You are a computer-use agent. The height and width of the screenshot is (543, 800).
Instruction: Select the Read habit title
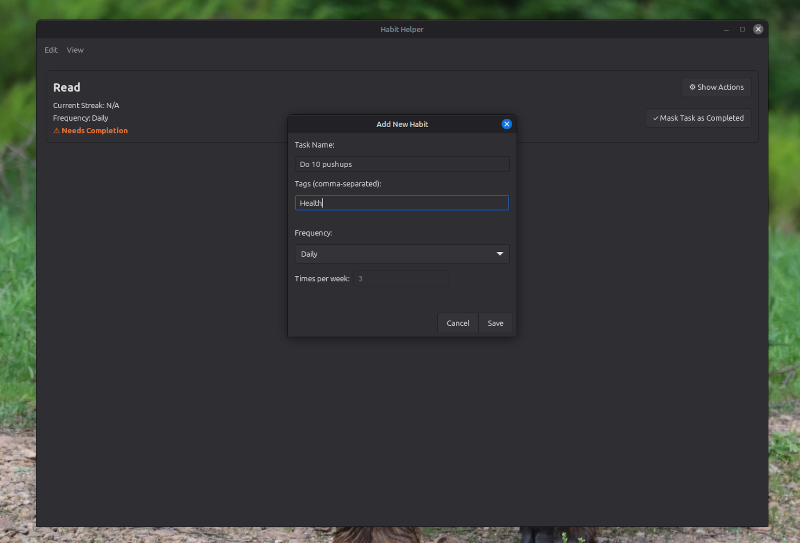[67, 87]
